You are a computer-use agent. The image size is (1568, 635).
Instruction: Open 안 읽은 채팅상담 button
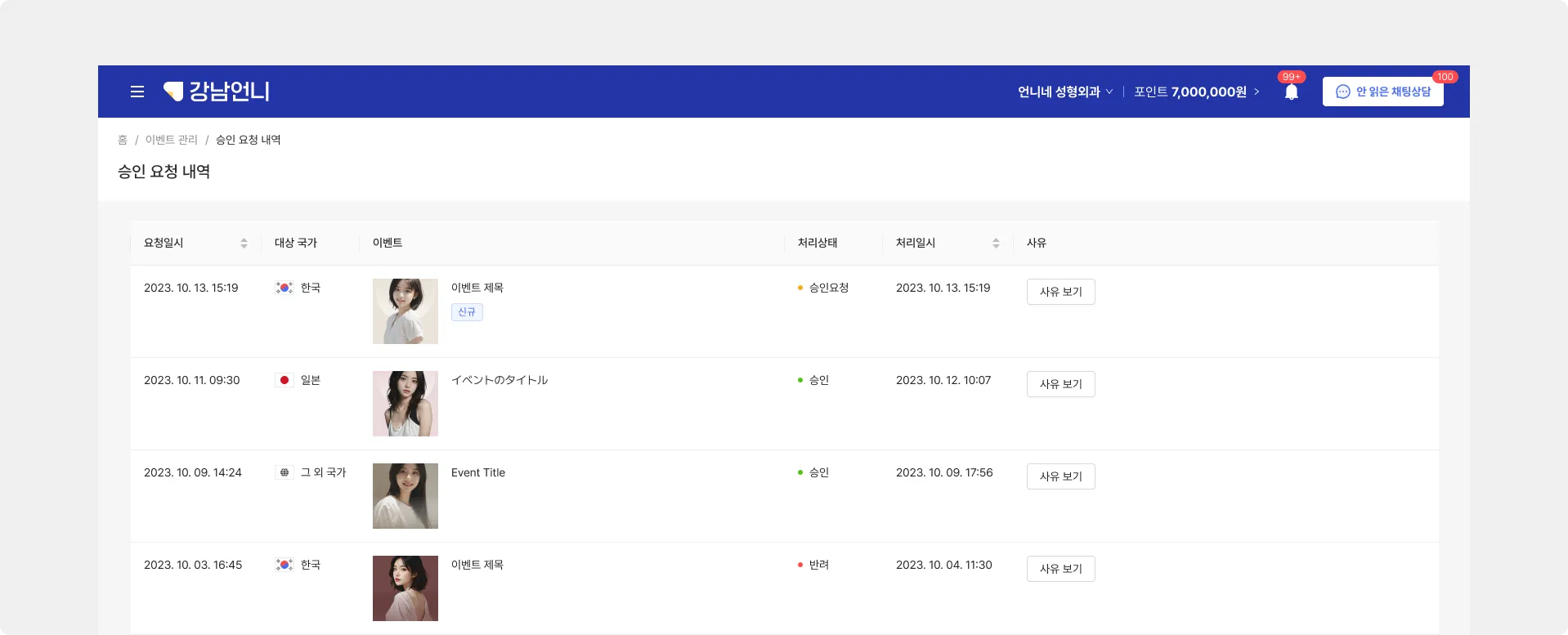(1383, 92)
